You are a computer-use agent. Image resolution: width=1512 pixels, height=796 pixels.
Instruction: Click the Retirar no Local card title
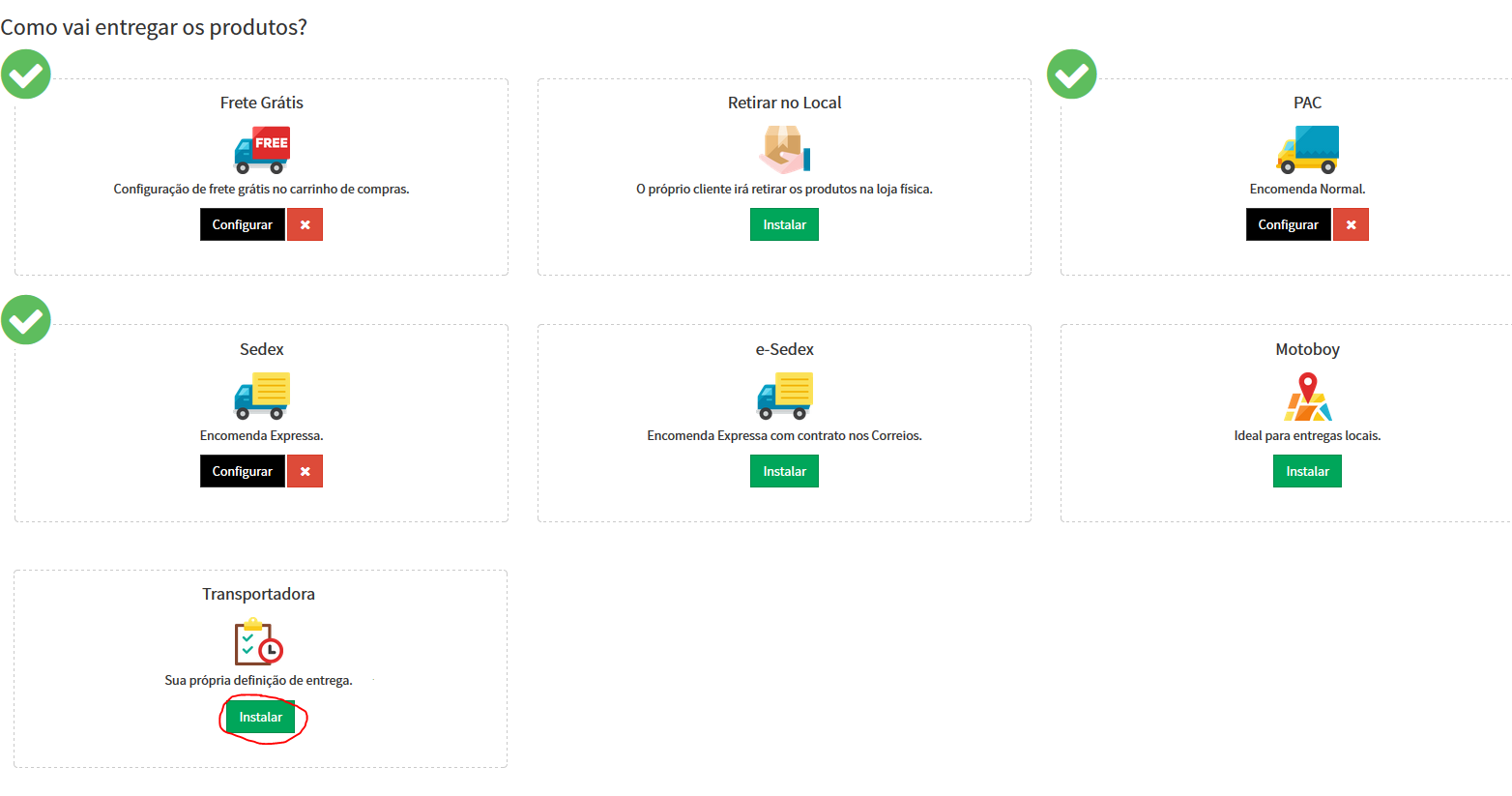pyautogui.click(x=785, y=103)
